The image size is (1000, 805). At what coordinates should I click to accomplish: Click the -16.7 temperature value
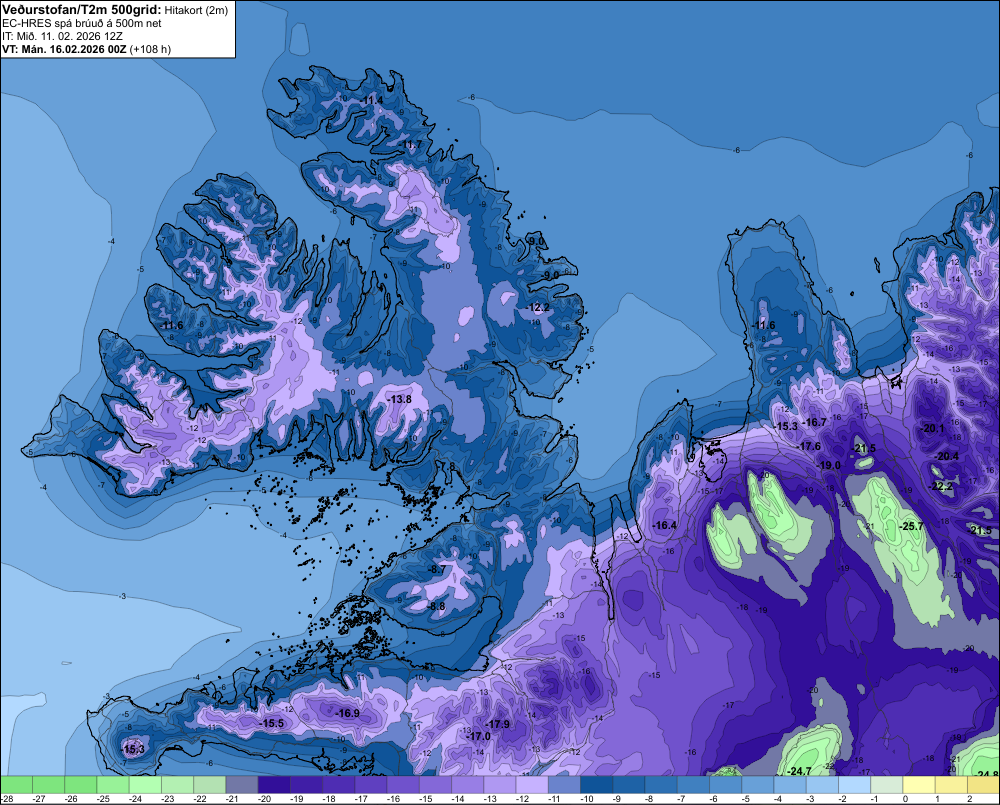coord(815,422)
